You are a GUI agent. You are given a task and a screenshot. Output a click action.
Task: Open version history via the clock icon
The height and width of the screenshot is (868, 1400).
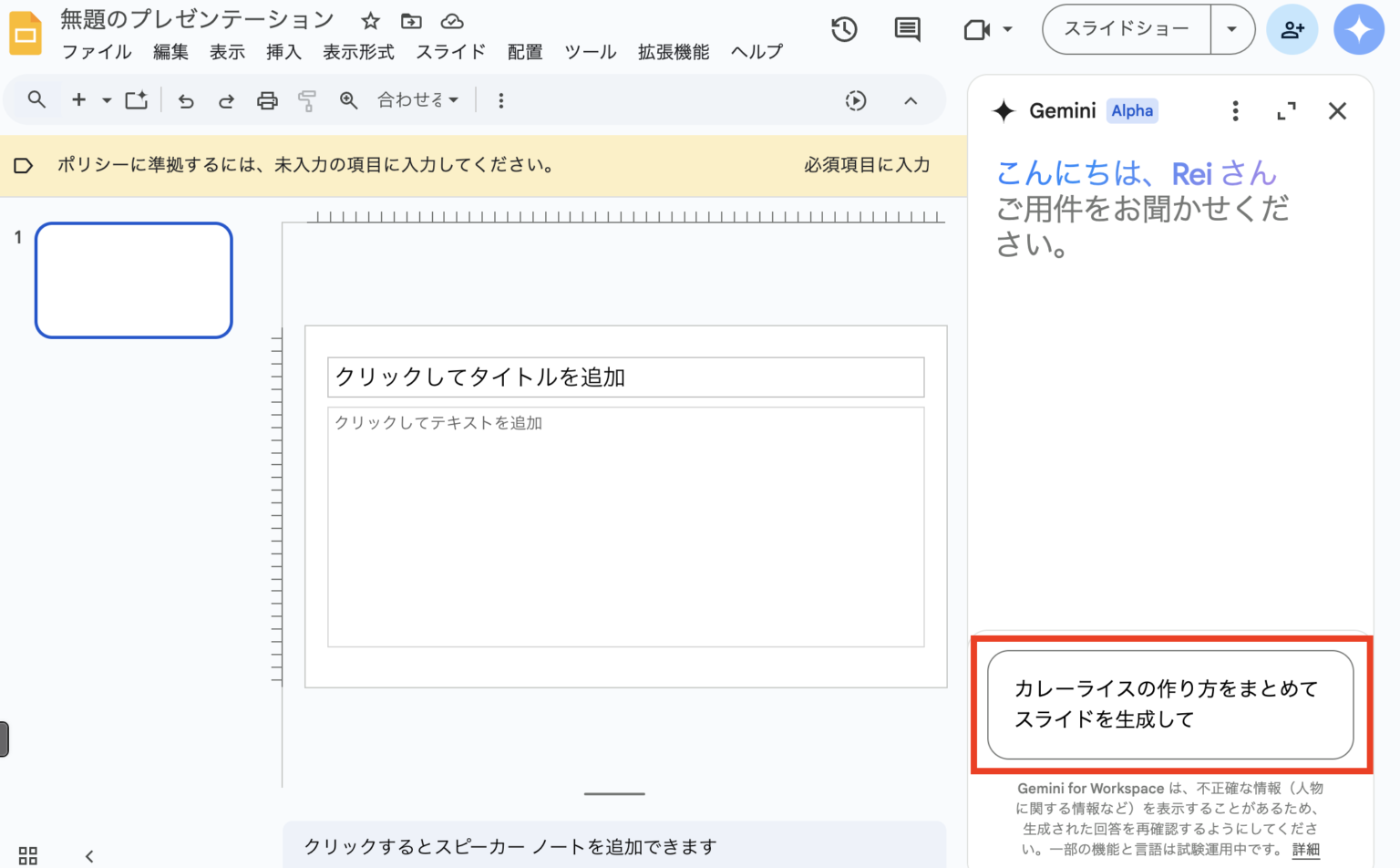pyautogui.click(x=844, y=29)
